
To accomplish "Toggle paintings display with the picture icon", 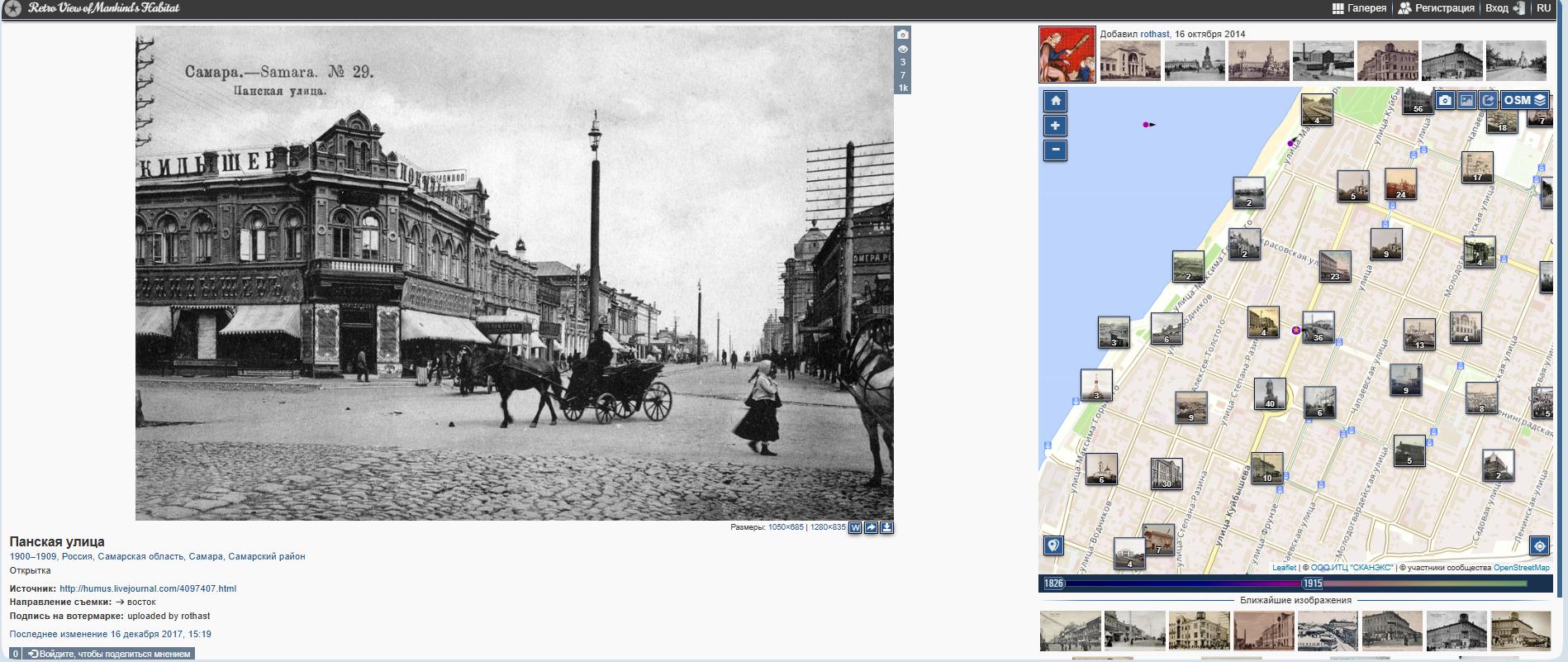I will click(1466, 100).
